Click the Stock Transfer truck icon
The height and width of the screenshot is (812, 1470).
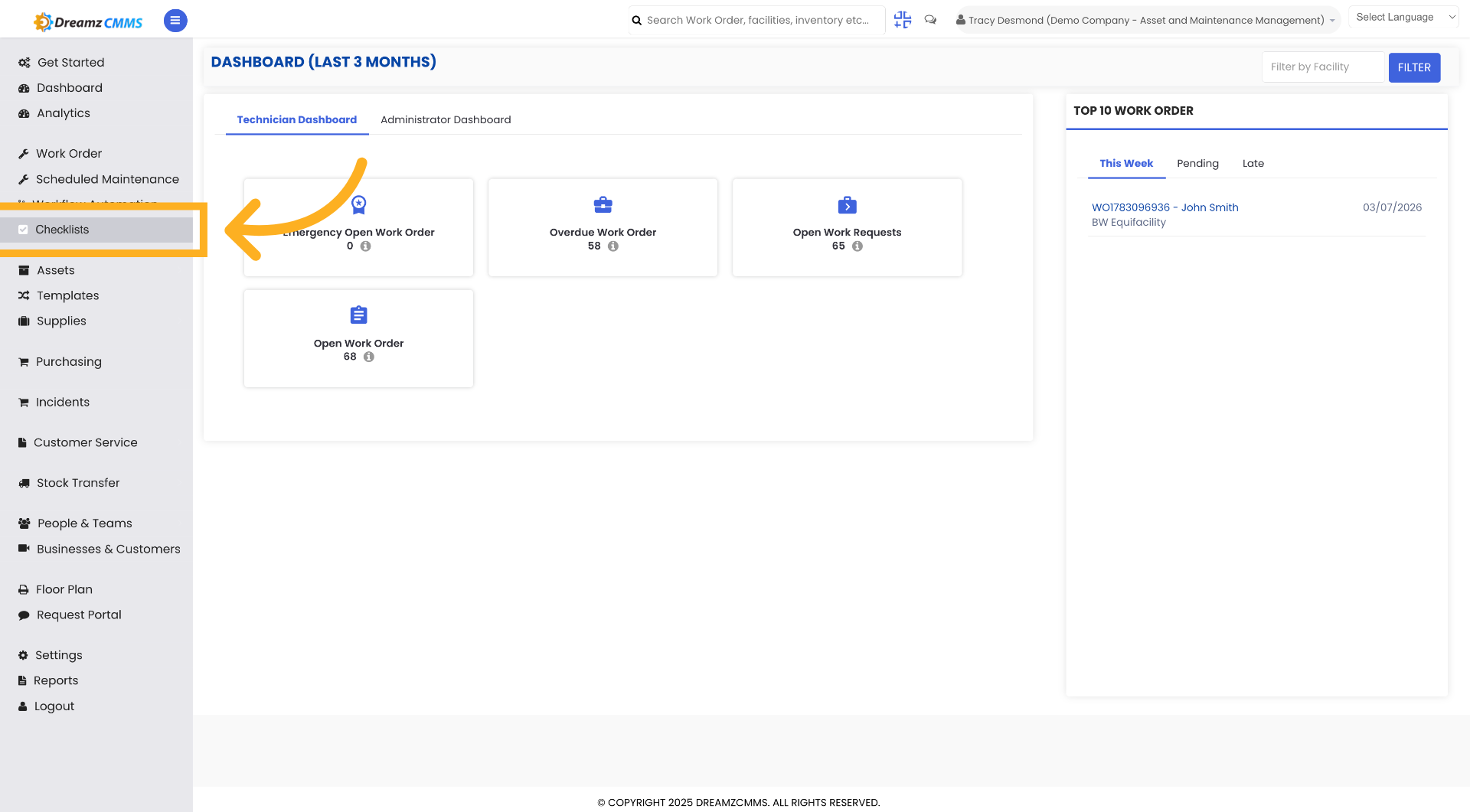[x=24, y=483]
